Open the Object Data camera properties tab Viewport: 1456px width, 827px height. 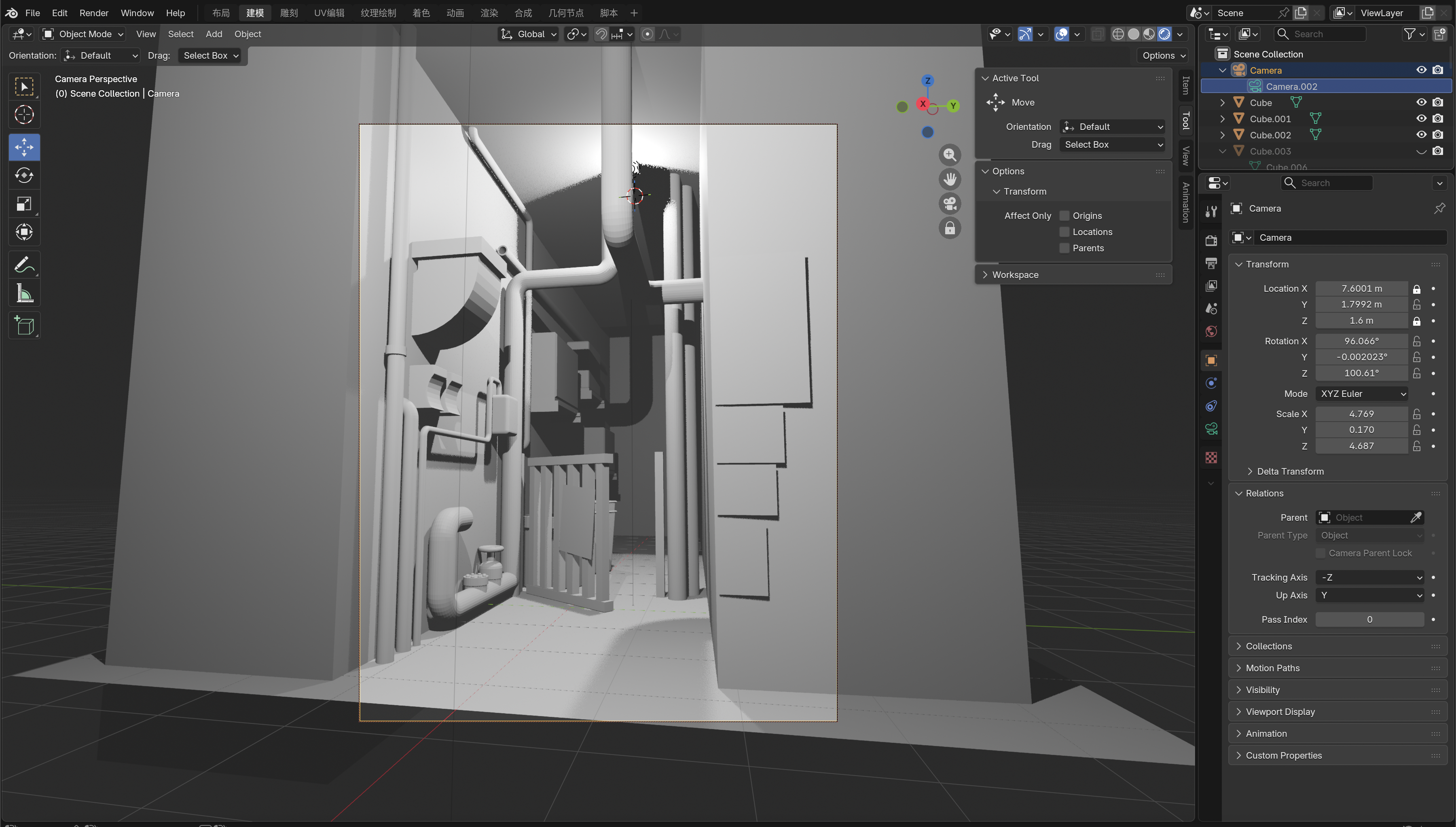[x=1211, y=429]
